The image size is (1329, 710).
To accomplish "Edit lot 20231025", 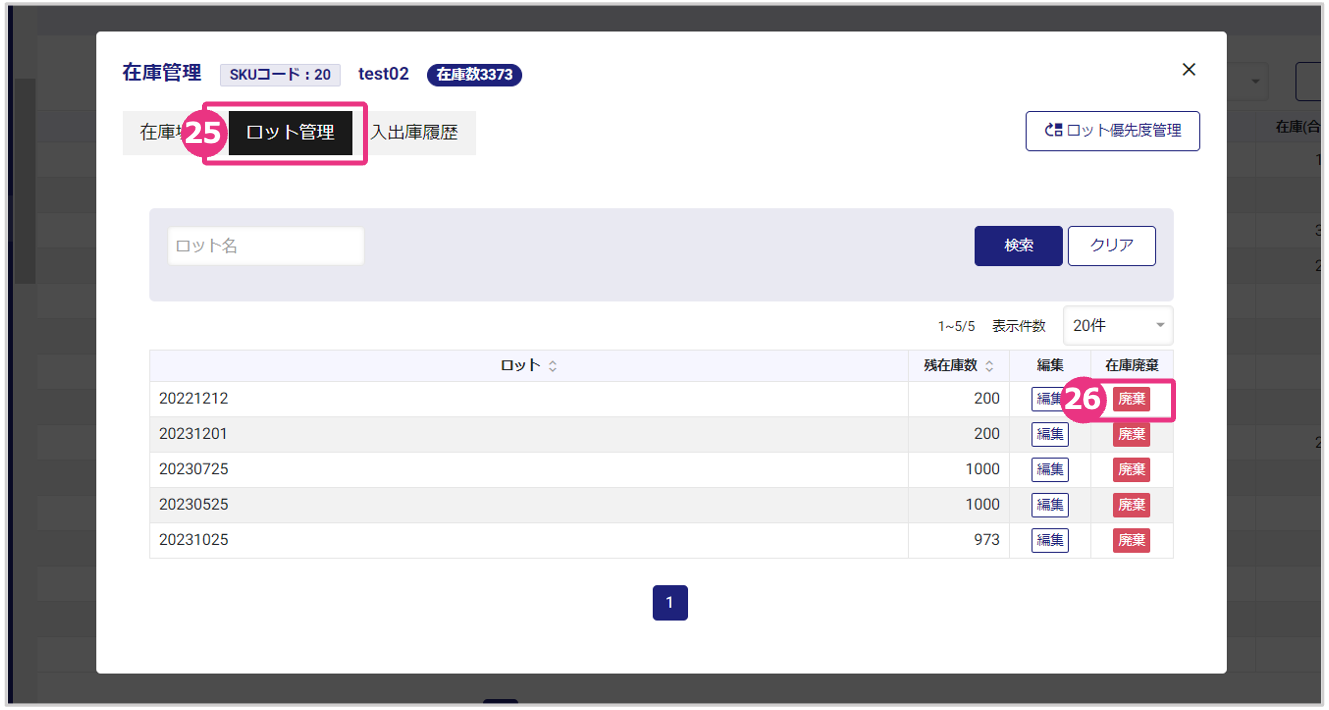I will click(1050, 541).
